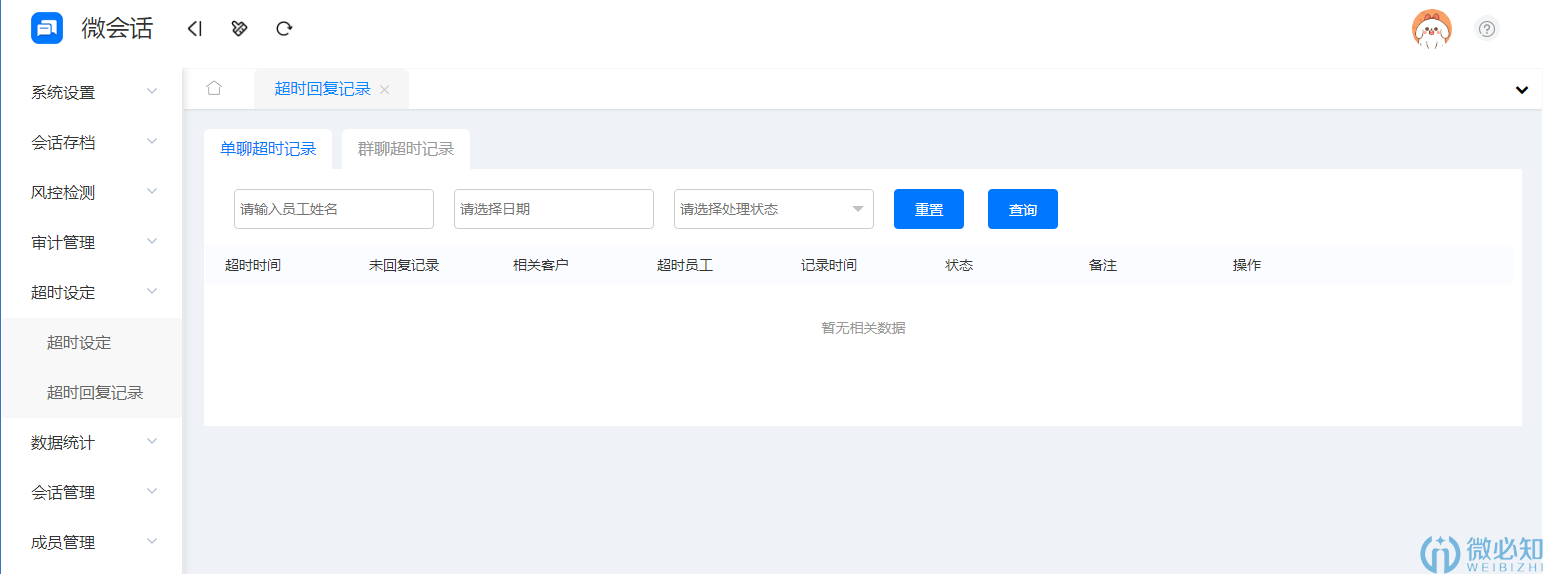The height and width of the screenshot is (574, 1543).
Task: Expand the 会话管理 menu
Action: click(x=91, y=492)
